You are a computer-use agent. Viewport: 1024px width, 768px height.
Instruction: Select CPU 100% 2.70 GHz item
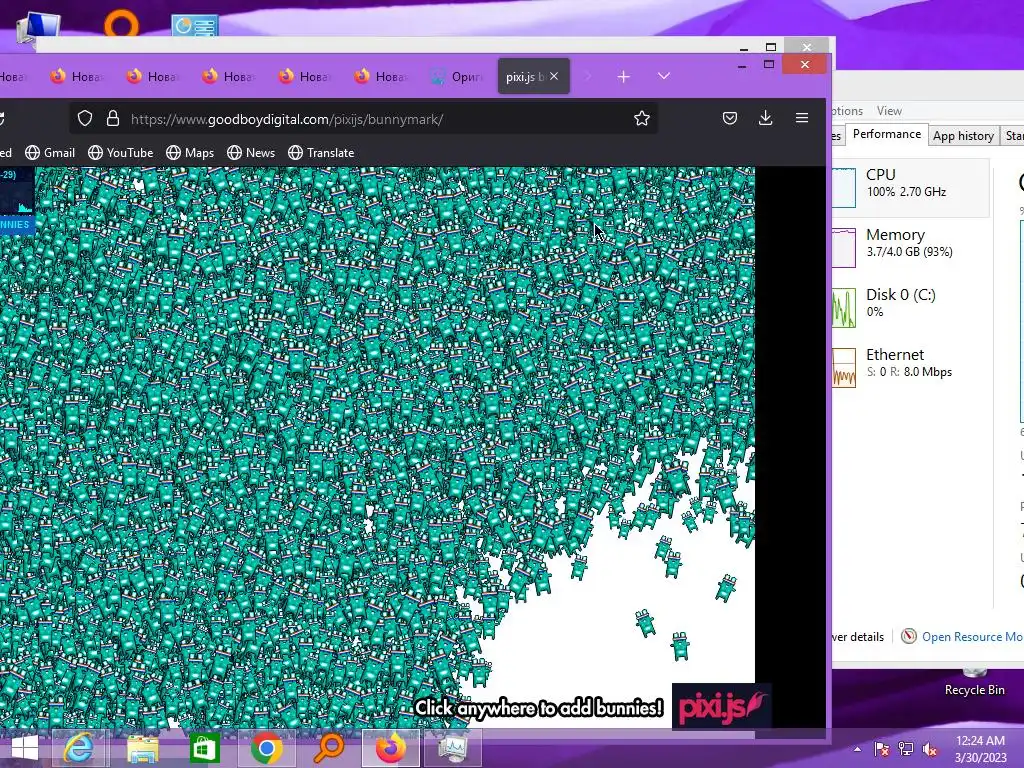click(x=911, y=187)
